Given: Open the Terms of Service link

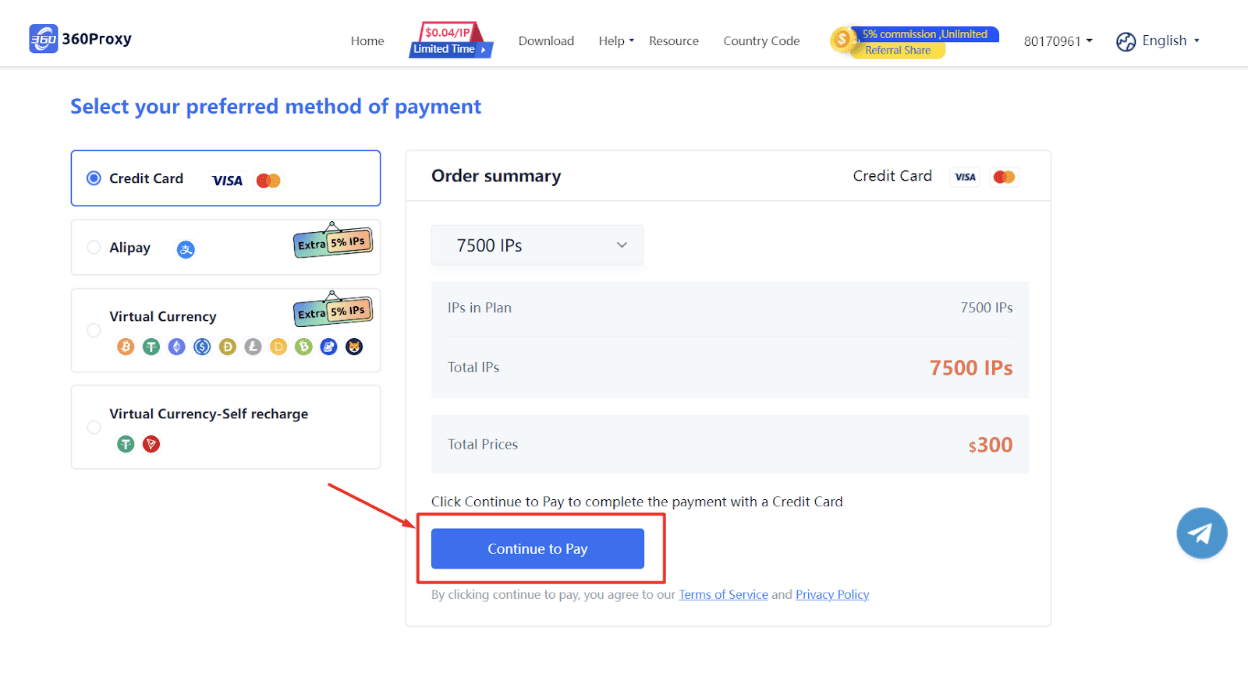Looking at the screenshot, I should (723, 595).
